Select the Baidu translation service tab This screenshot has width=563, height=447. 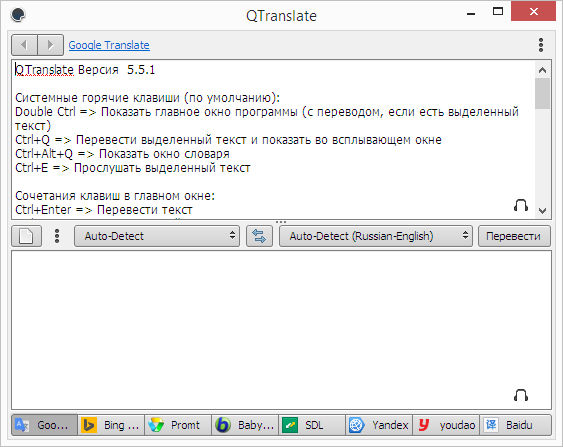(515, 425)
